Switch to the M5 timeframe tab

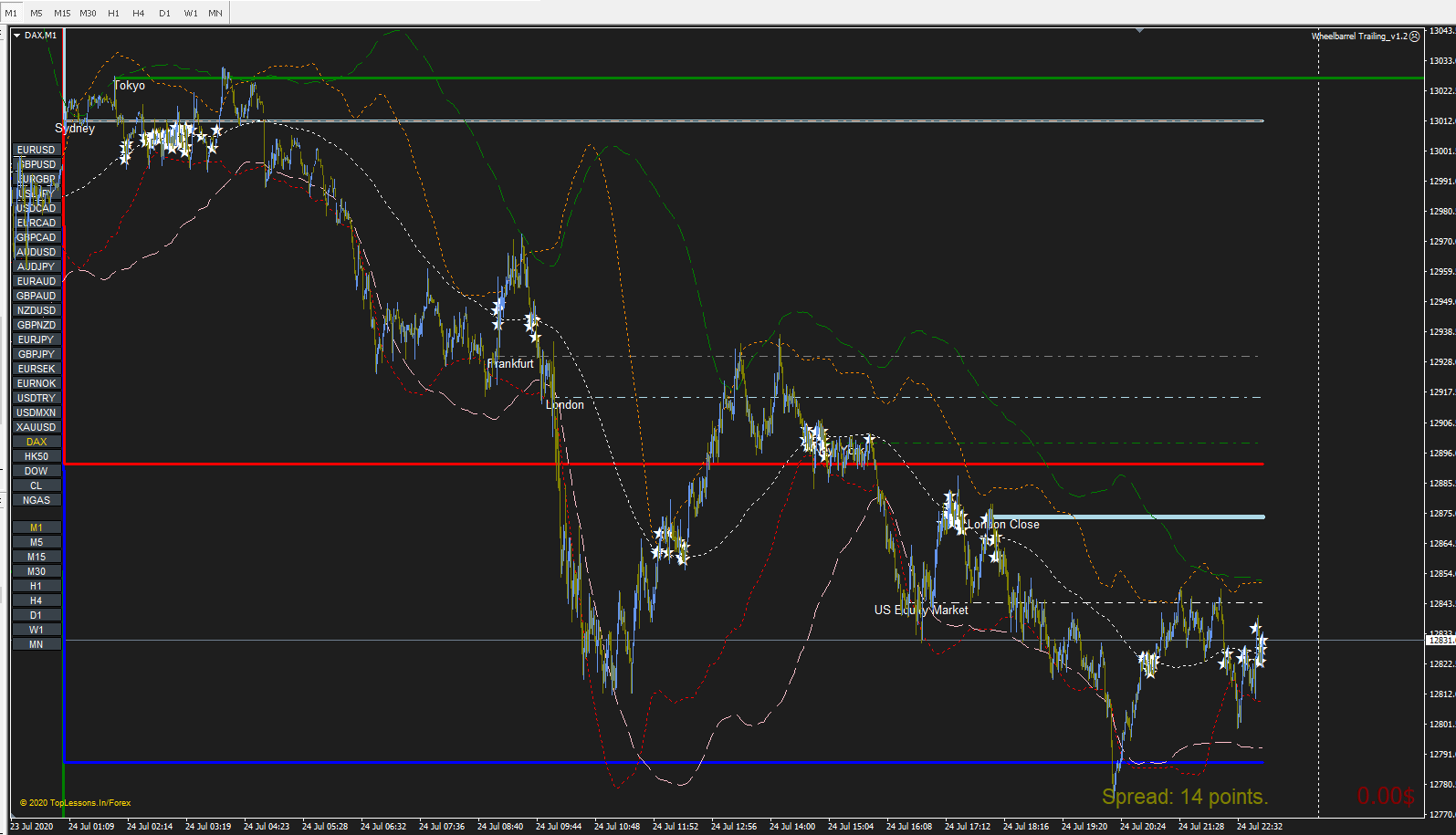37,13
